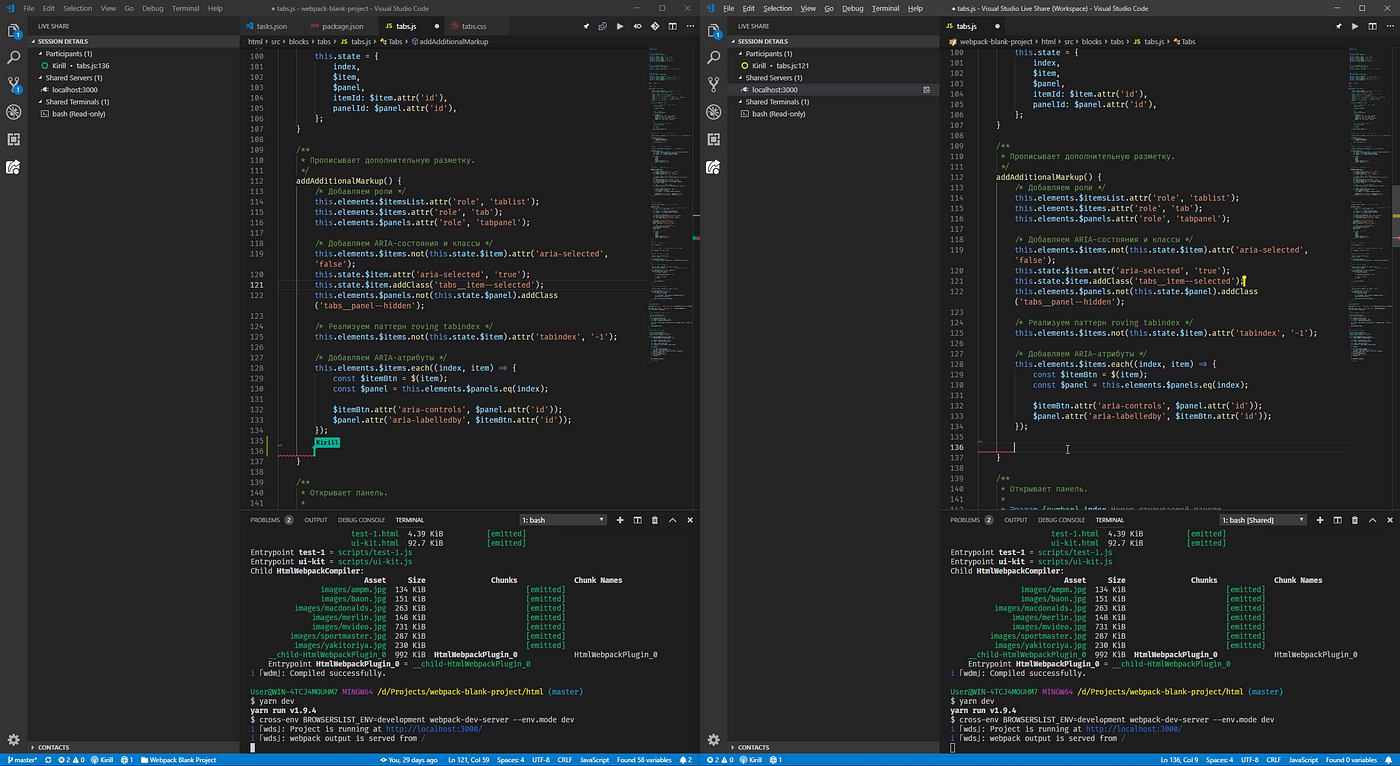Open Debug Console tab in left window panel
The height and width of the screenshot is (766, 1400).
361,520
